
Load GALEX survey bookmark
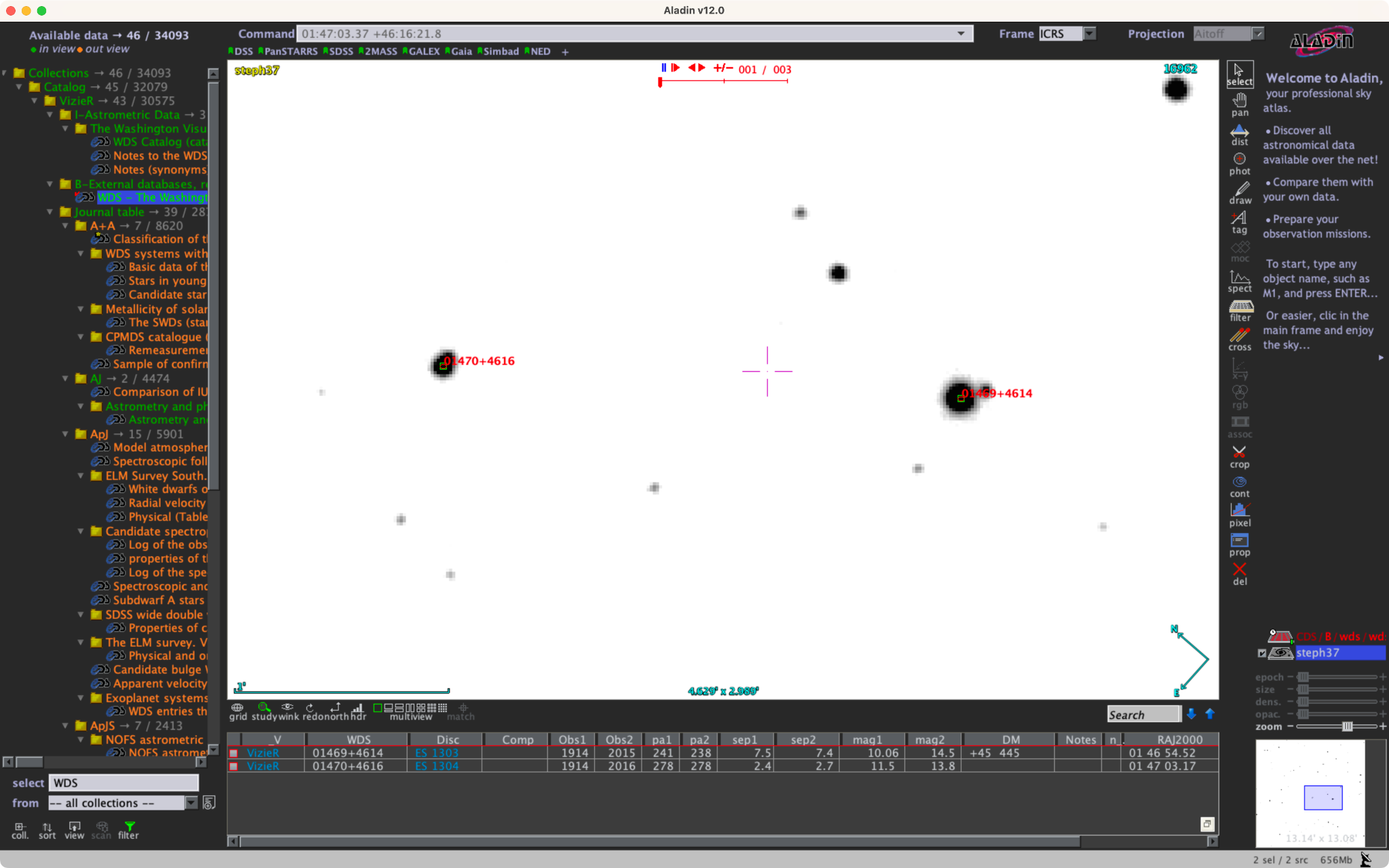421,52
